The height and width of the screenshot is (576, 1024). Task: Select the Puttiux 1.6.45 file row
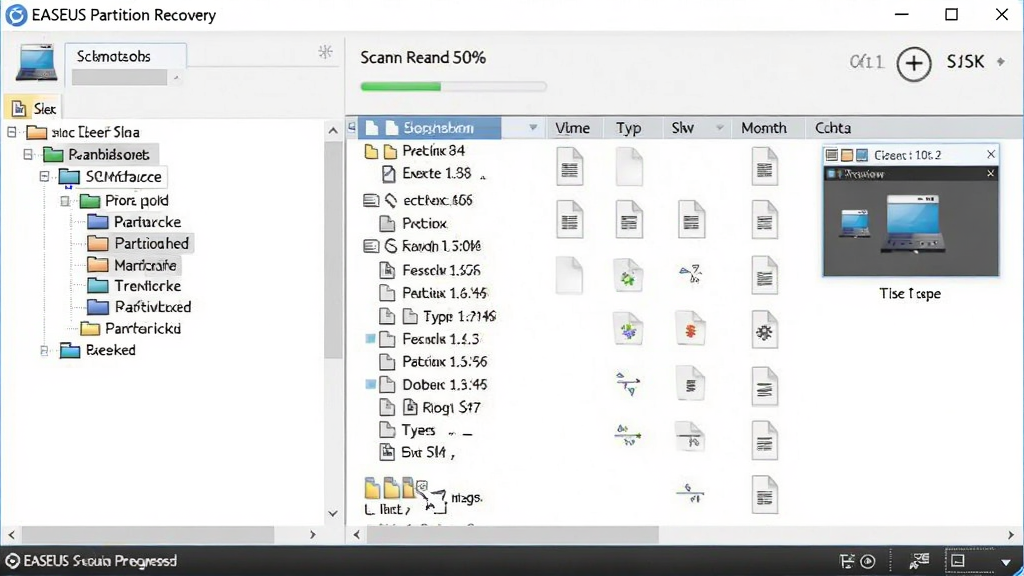pos(434,293)
